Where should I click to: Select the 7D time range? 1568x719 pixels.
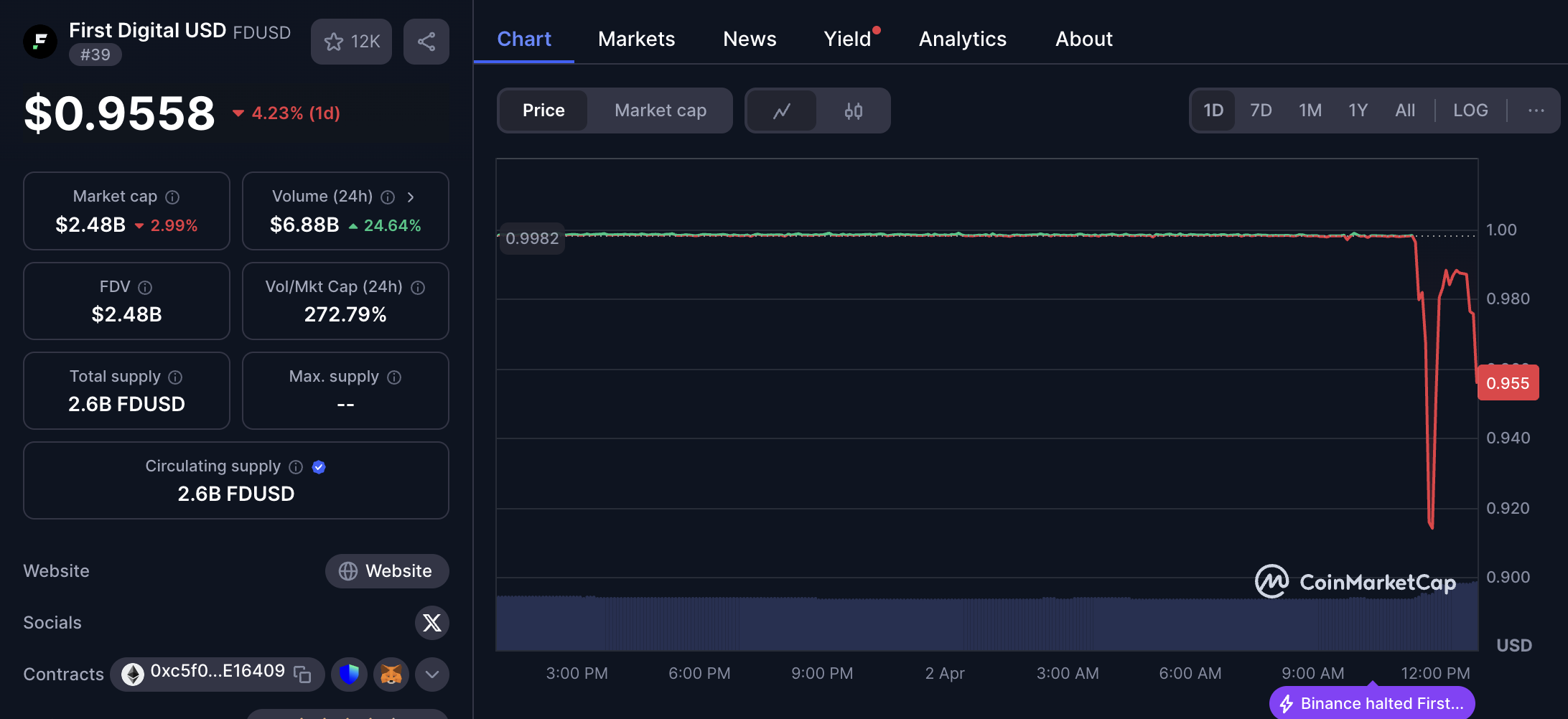click(1260, 111)
